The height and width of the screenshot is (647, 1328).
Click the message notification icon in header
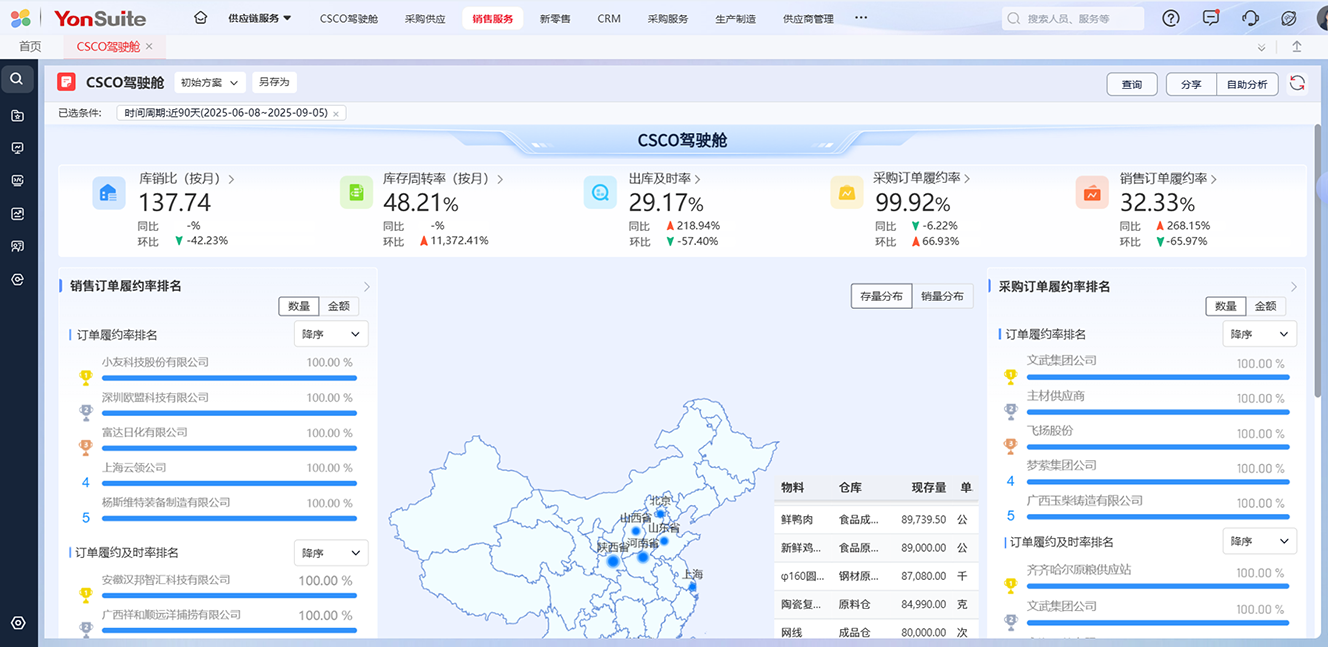tap(1211, 18)
